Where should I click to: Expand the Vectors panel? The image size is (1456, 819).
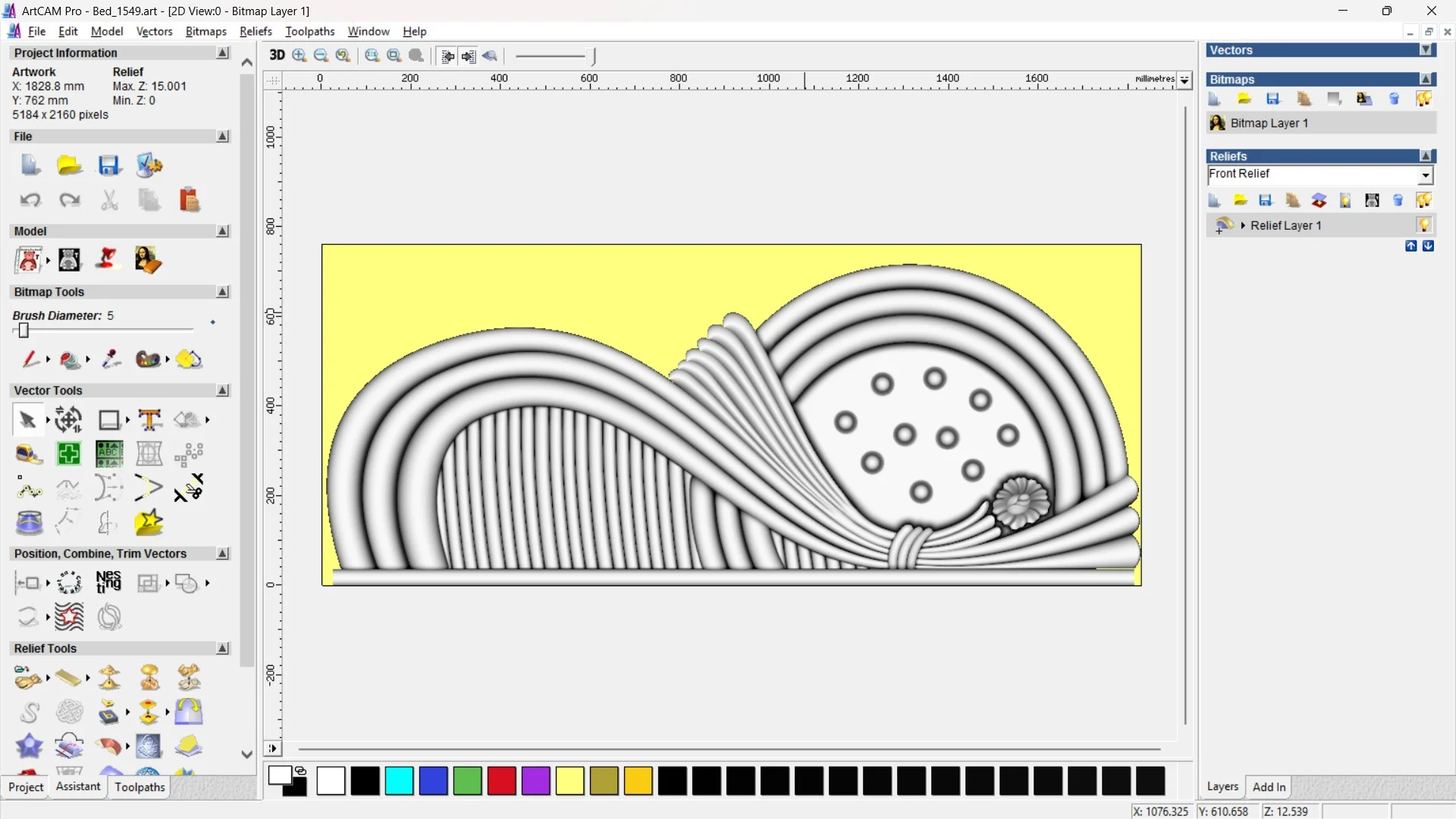click(x=1426, y=50)
